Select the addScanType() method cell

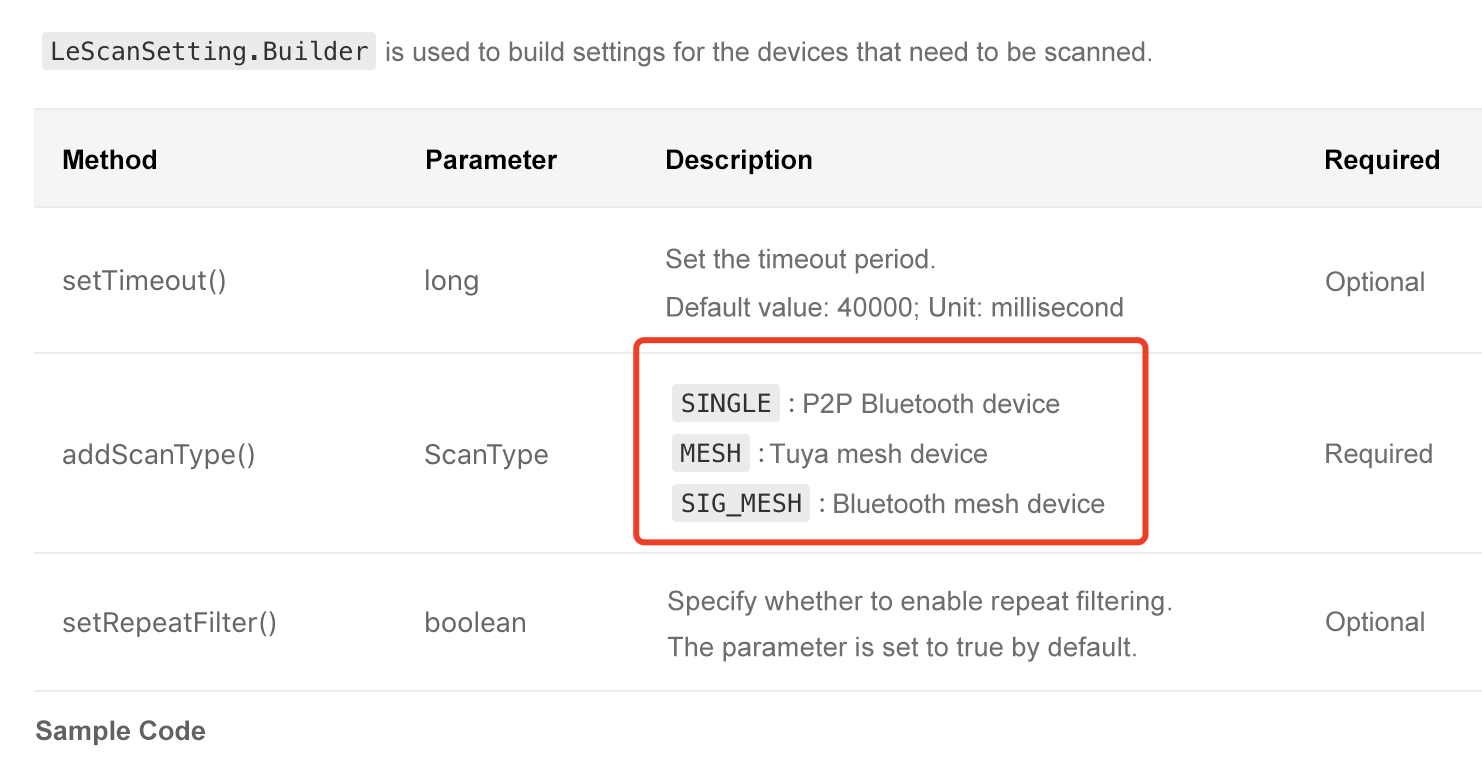159,455
